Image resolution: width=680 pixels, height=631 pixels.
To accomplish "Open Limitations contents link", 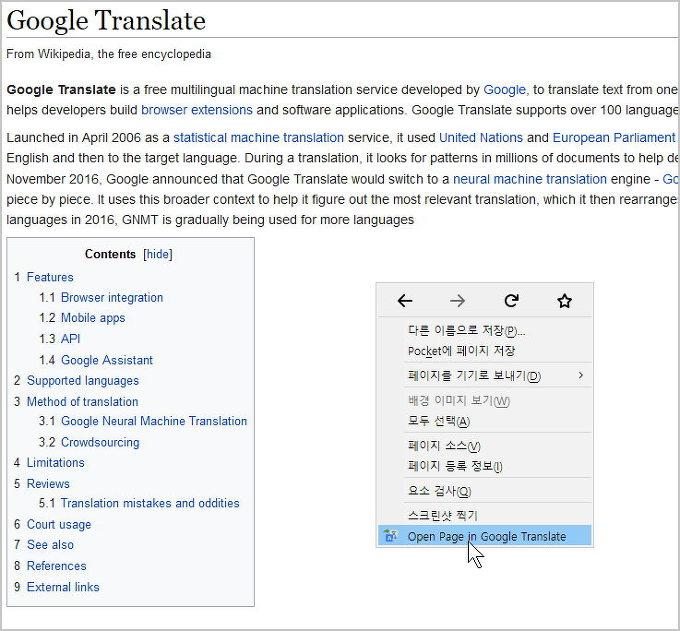I will coord(56,463).
